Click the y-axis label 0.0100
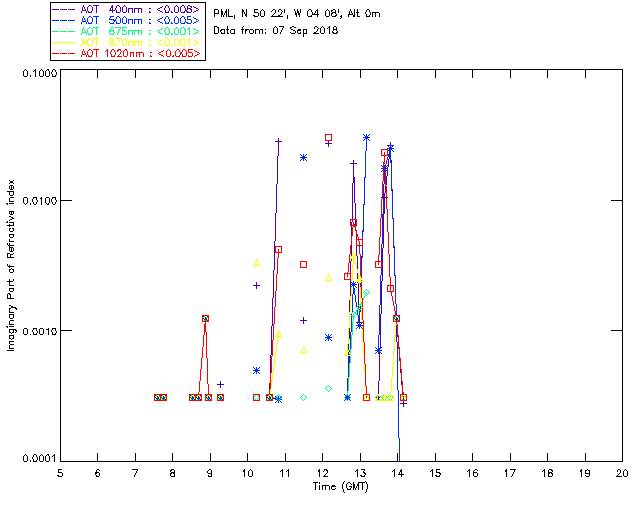 pyautogui.click(x=40, y=200)
